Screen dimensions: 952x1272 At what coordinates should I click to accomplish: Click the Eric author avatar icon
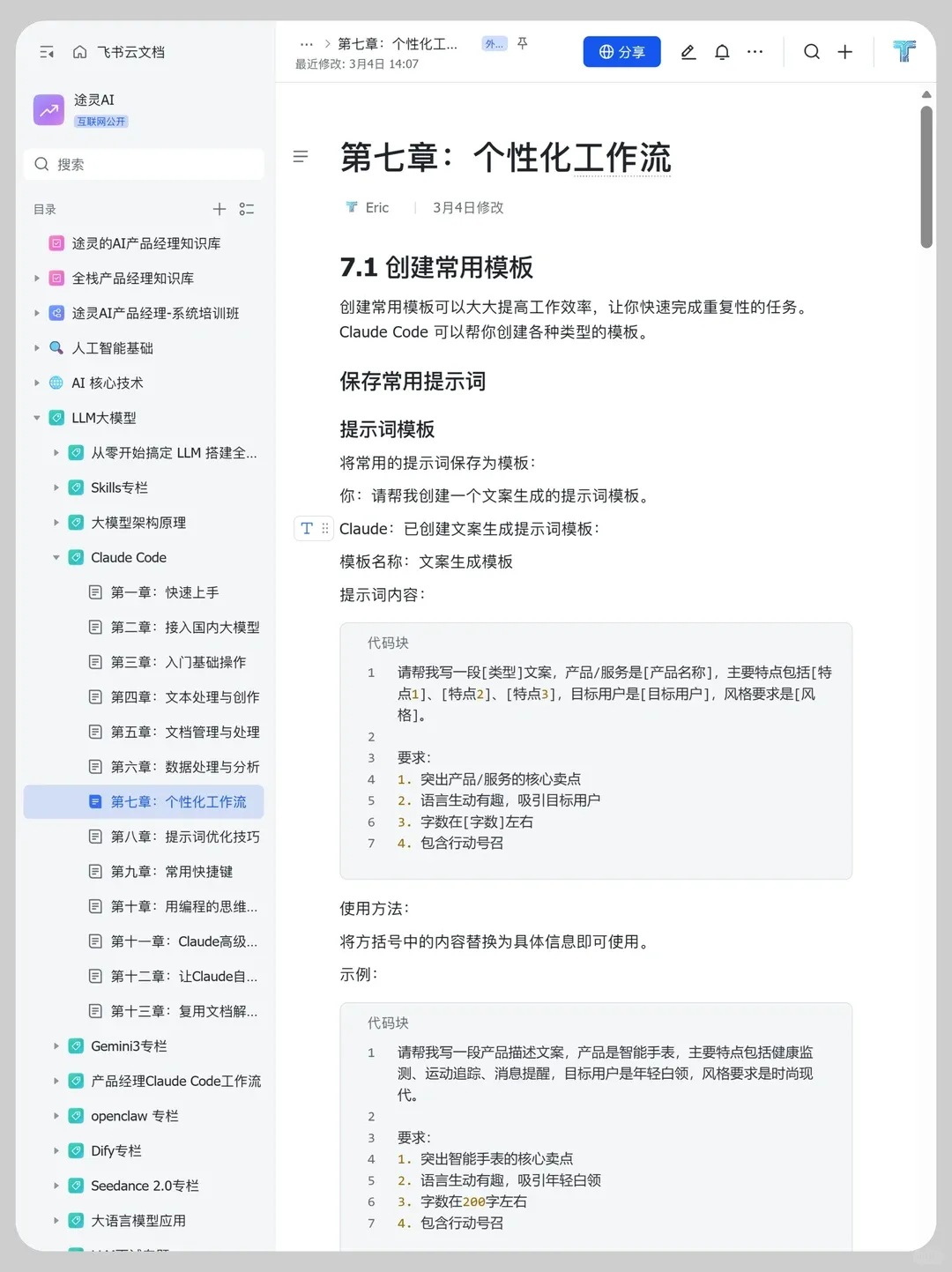[352, 207]
